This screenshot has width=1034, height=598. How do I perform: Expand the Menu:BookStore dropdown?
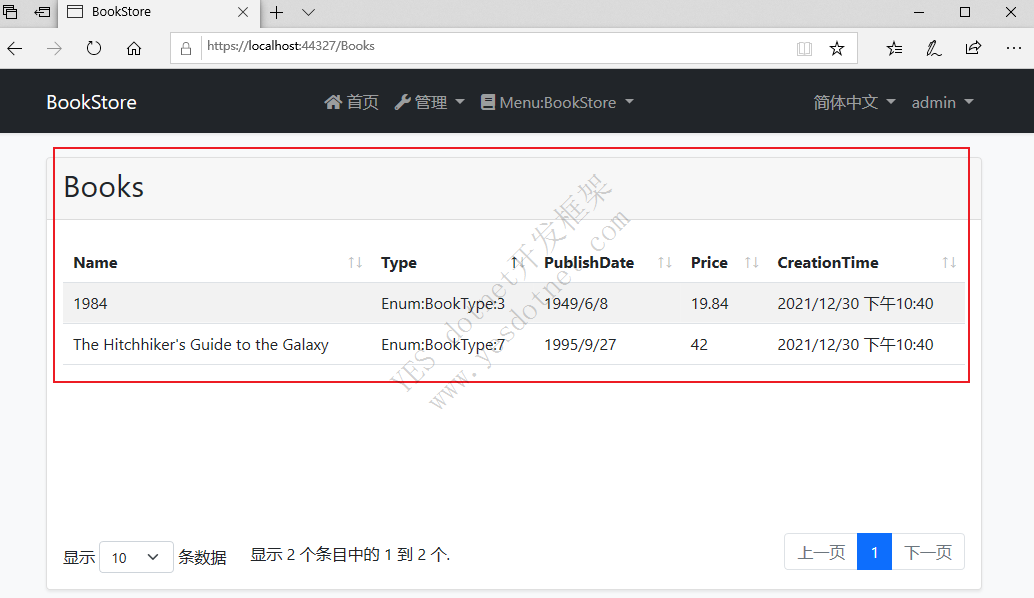(557, 102)
